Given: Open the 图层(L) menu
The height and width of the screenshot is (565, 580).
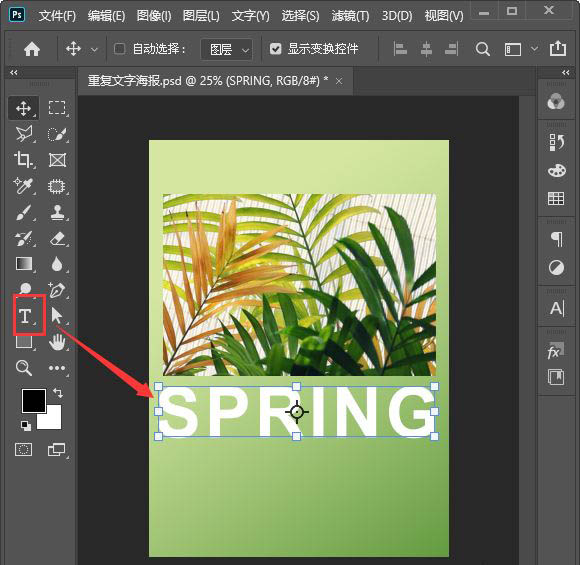Looking at the screenshot, I should tap(201, 16).
